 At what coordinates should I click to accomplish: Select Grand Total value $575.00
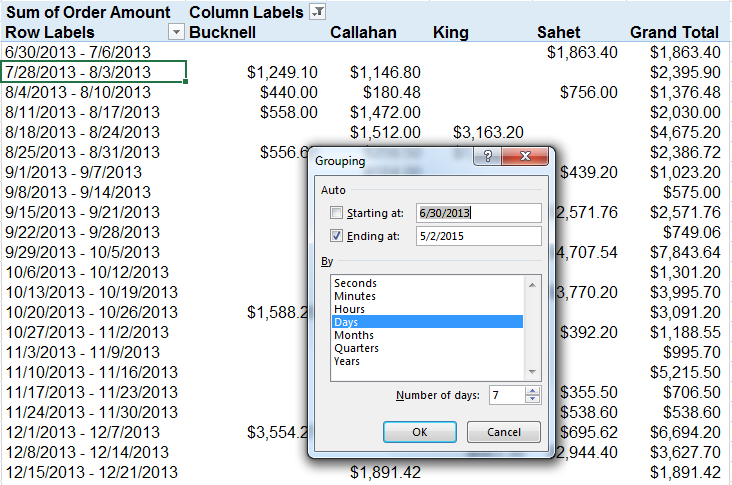pos(692,192)
